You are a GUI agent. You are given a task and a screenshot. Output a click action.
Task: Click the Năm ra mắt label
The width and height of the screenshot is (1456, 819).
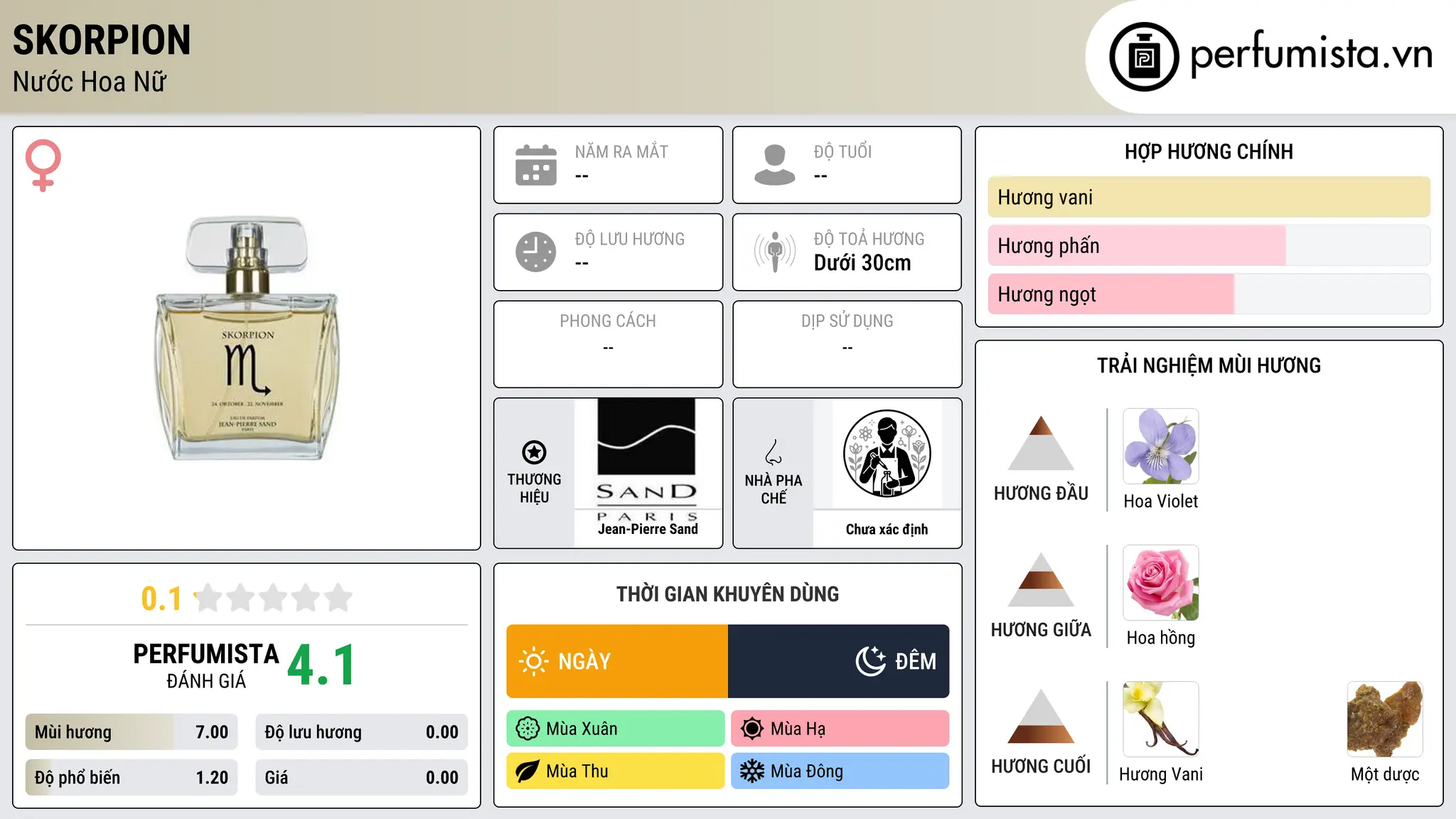pyautogui.click(x=621, y=151)
